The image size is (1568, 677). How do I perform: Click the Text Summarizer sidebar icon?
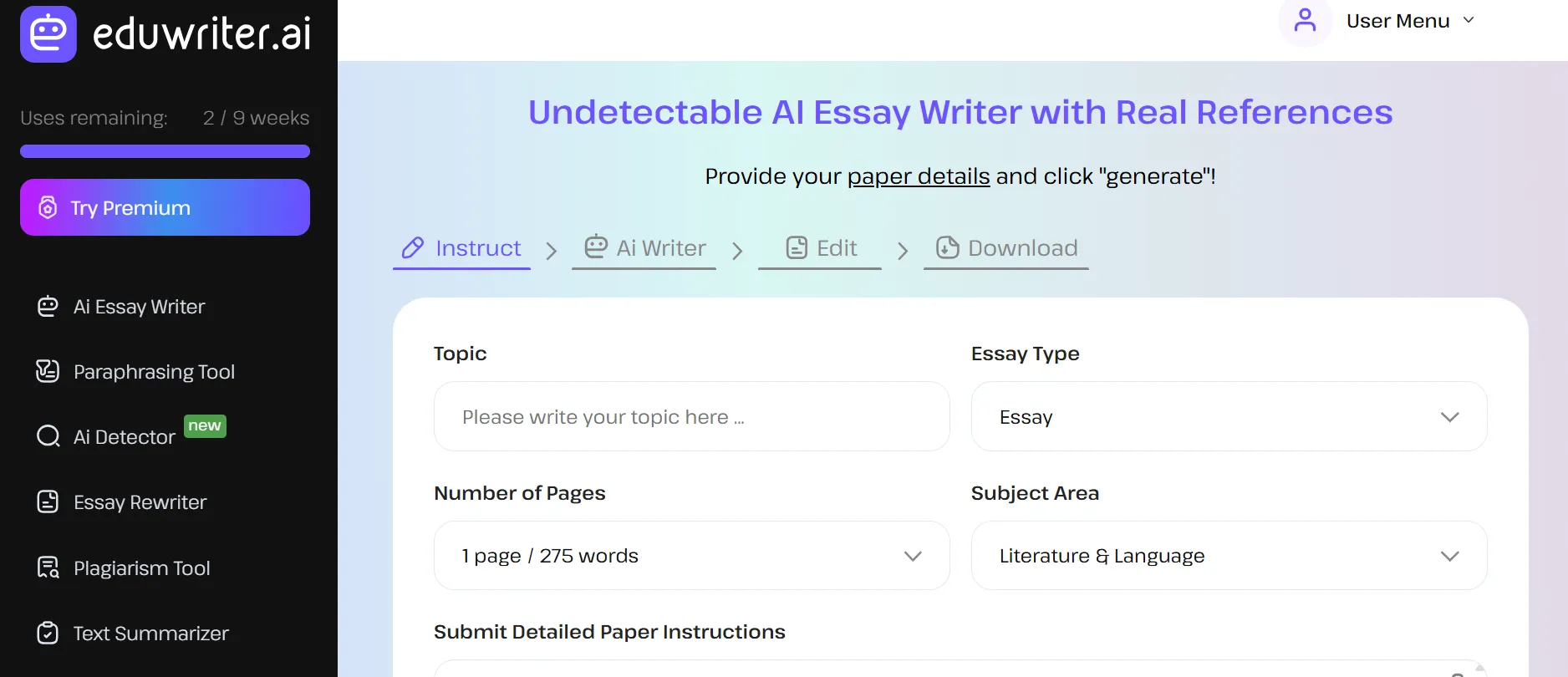(x=48, y=633)
